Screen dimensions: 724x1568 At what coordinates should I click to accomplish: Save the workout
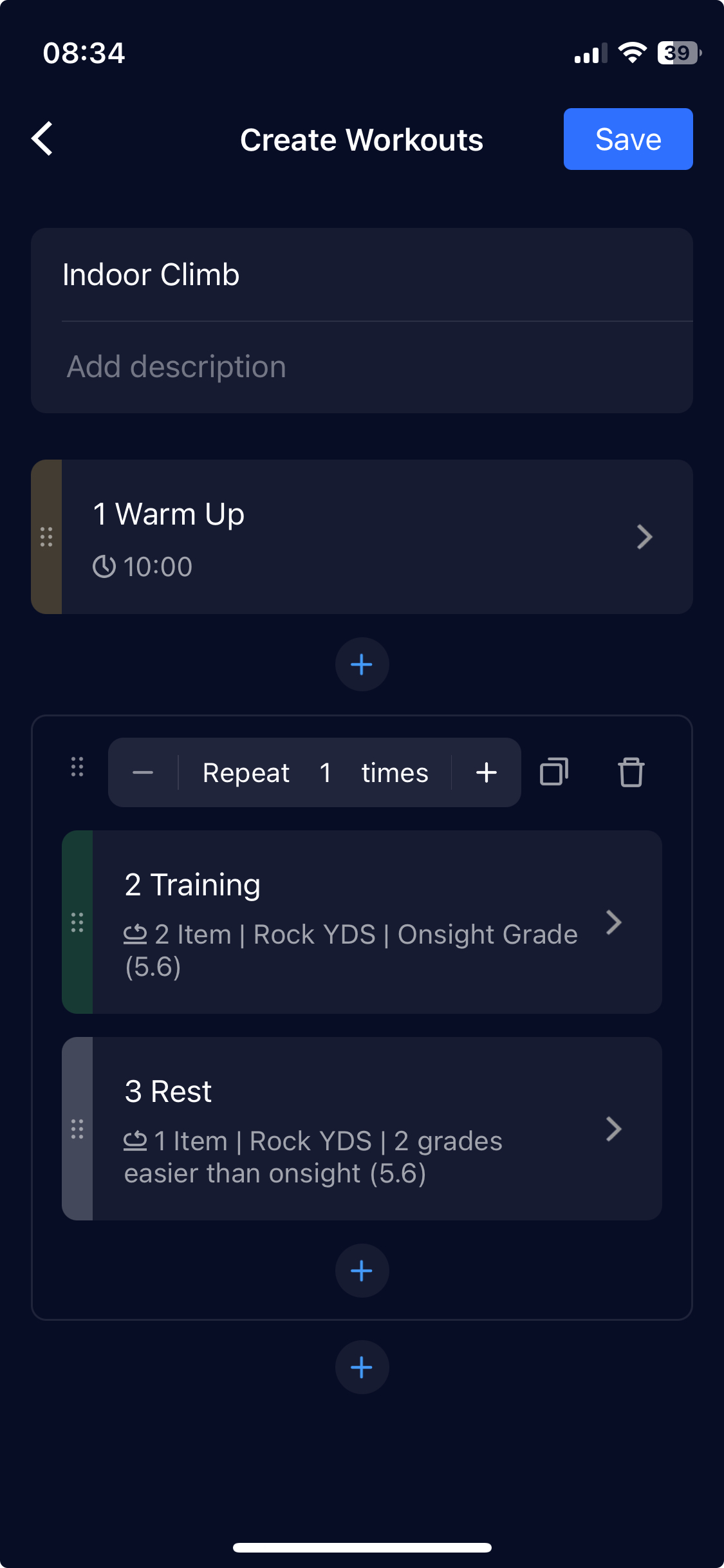click(628, 139)
